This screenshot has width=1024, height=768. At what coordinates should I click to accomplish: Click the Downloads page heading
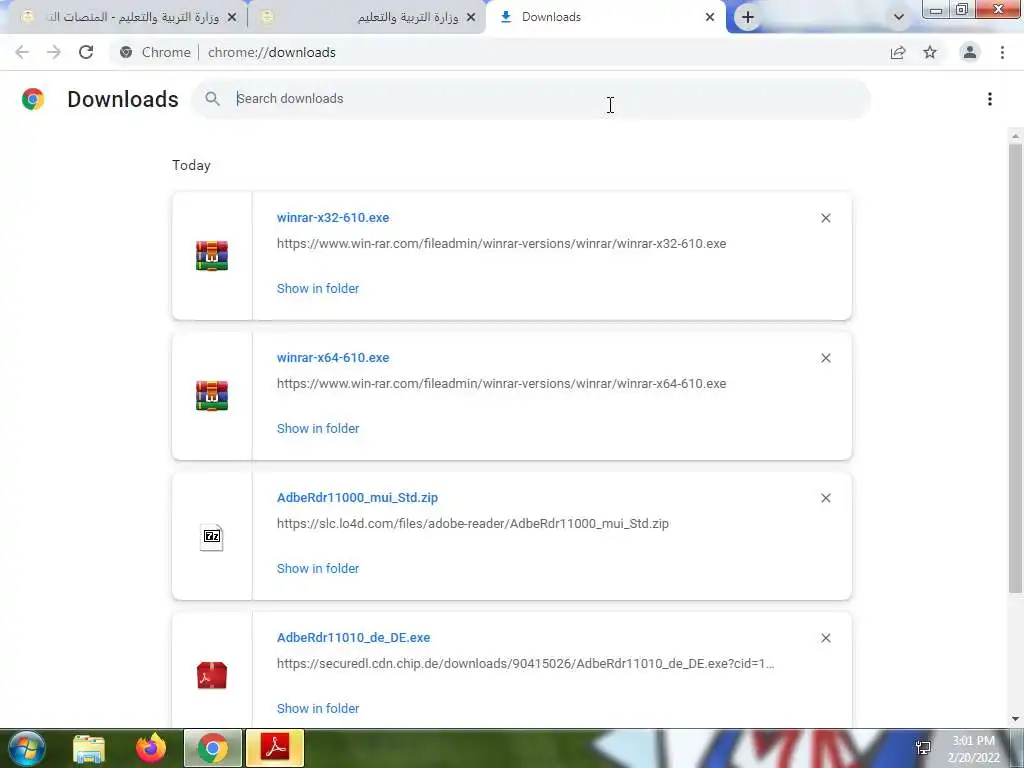click(x=123, y=99)
